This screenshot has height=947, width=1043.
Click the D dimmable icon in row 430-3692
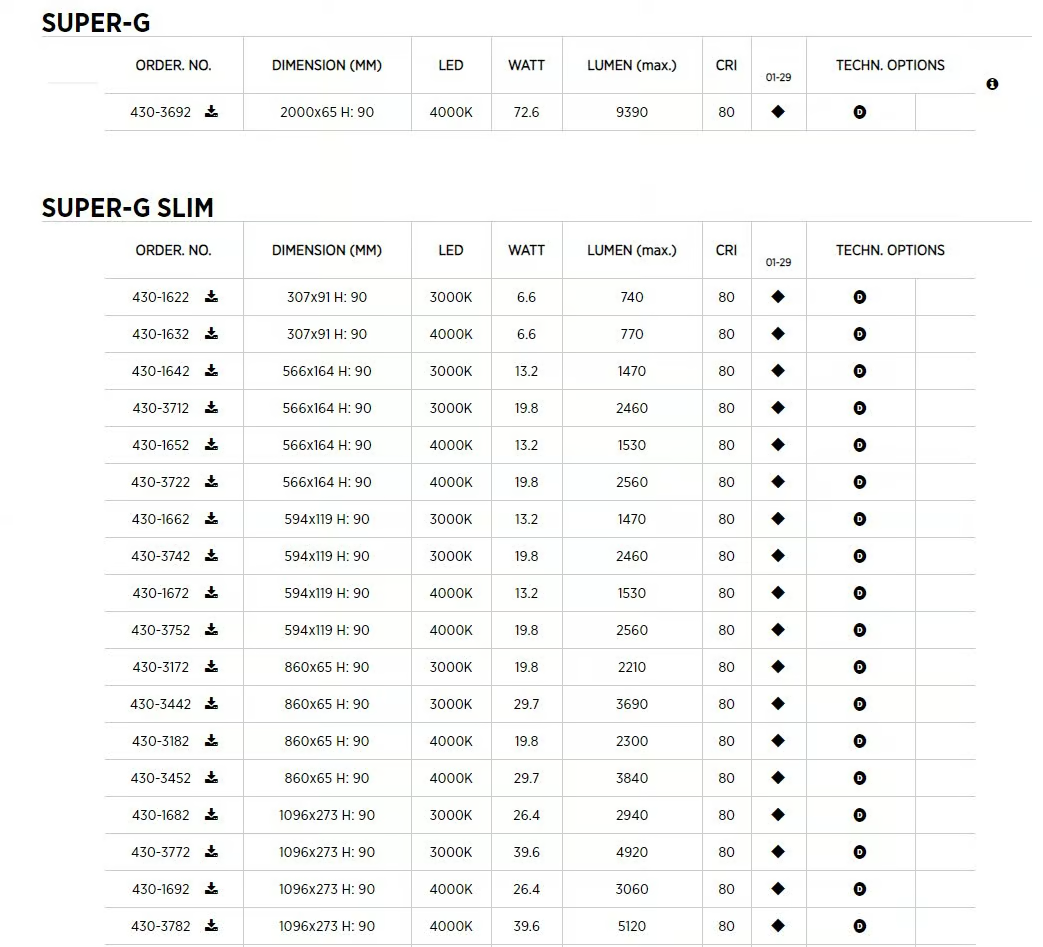(x=859, y=112)
